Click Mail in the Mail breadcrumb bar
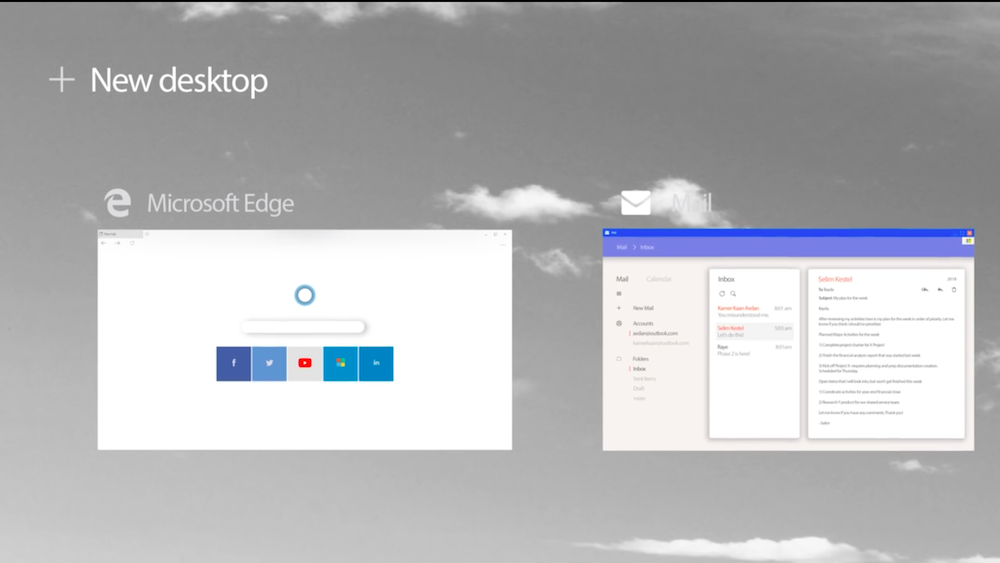The image size is (1000, 563). (621, 247)
